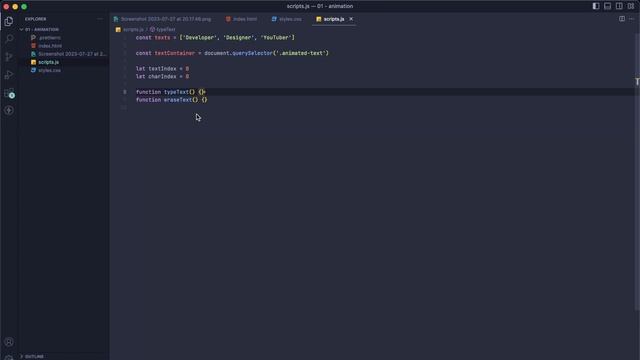Click the scripts.js window title text
The height and width of the screenshot is (360, 640).
(320, 6)
